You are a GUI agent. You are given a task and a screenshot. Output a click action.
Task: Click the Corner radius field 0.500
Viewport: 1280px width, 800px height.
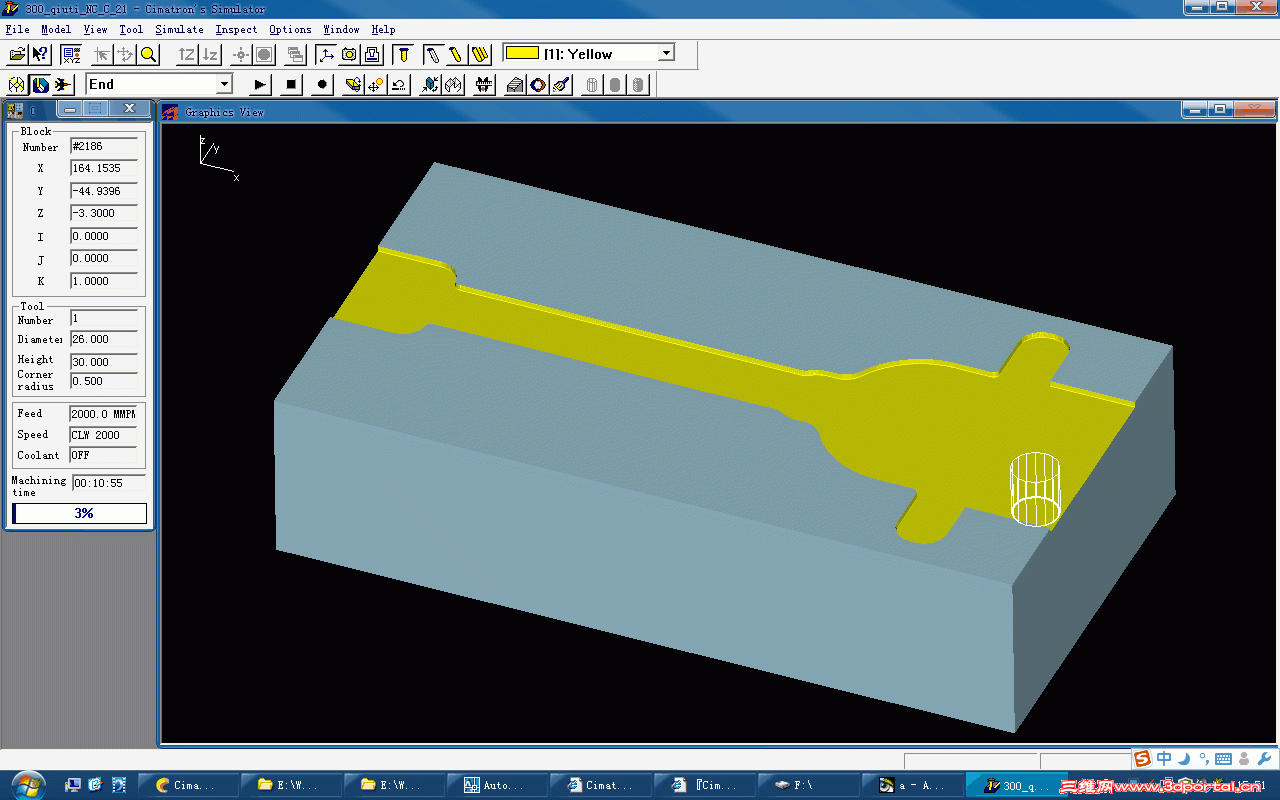click(104, 381)
